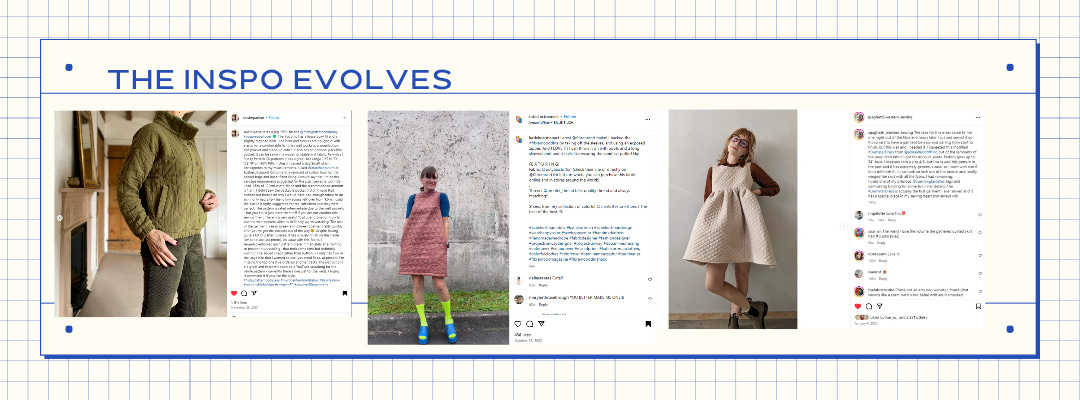Open spaghetti_western_sewing username in post header
The image size is (1080, 400).
(892, 117)
